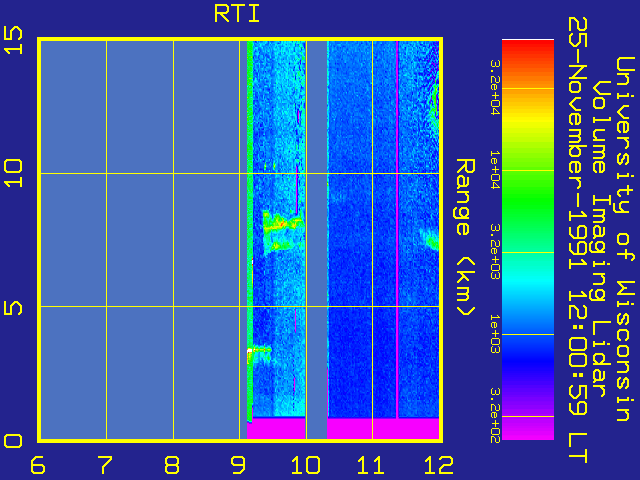Click the 25-November-1991 12:00:59 LT timestamp
The width and height of the screenshot is (640, 480).
coord(578,240)
